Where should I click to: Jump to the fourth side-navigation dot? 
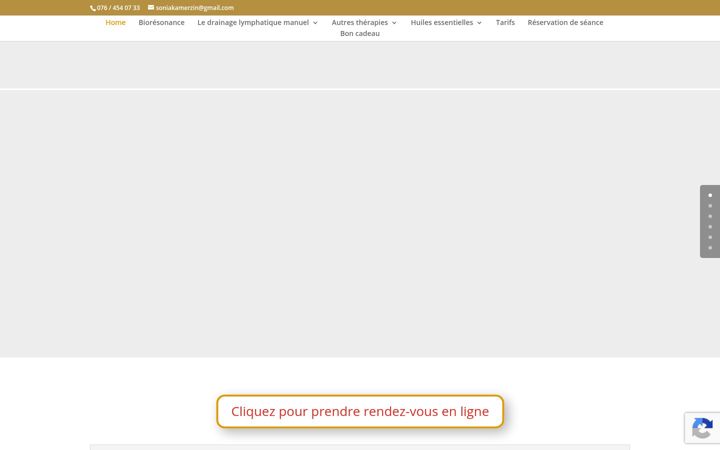click(710, 227)
